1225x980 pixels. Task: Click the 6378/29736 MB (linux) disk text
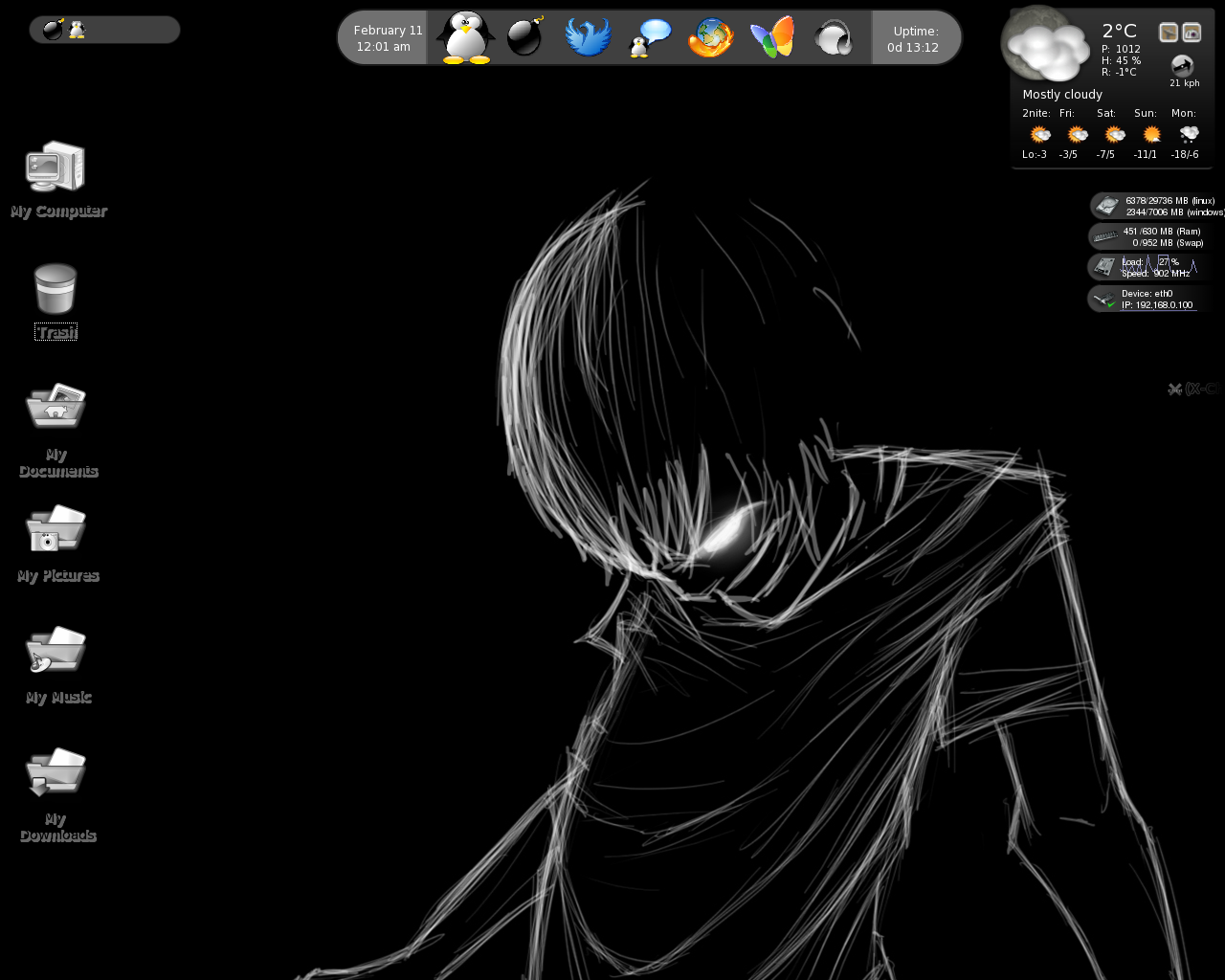pyautogui.click(x=1170, y=201)
